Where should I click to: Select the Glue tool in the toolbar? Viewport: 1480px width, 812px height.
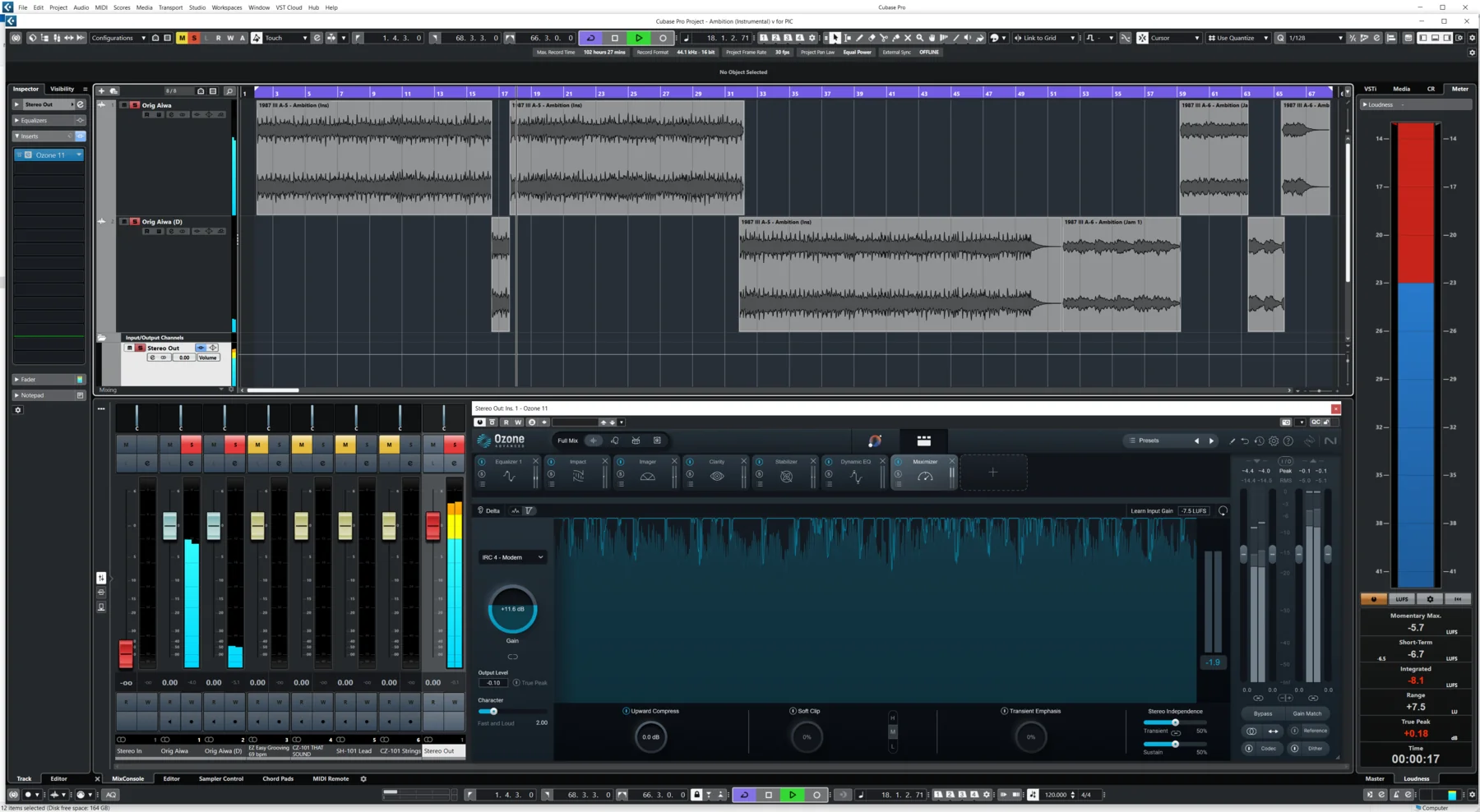(896, 38)
